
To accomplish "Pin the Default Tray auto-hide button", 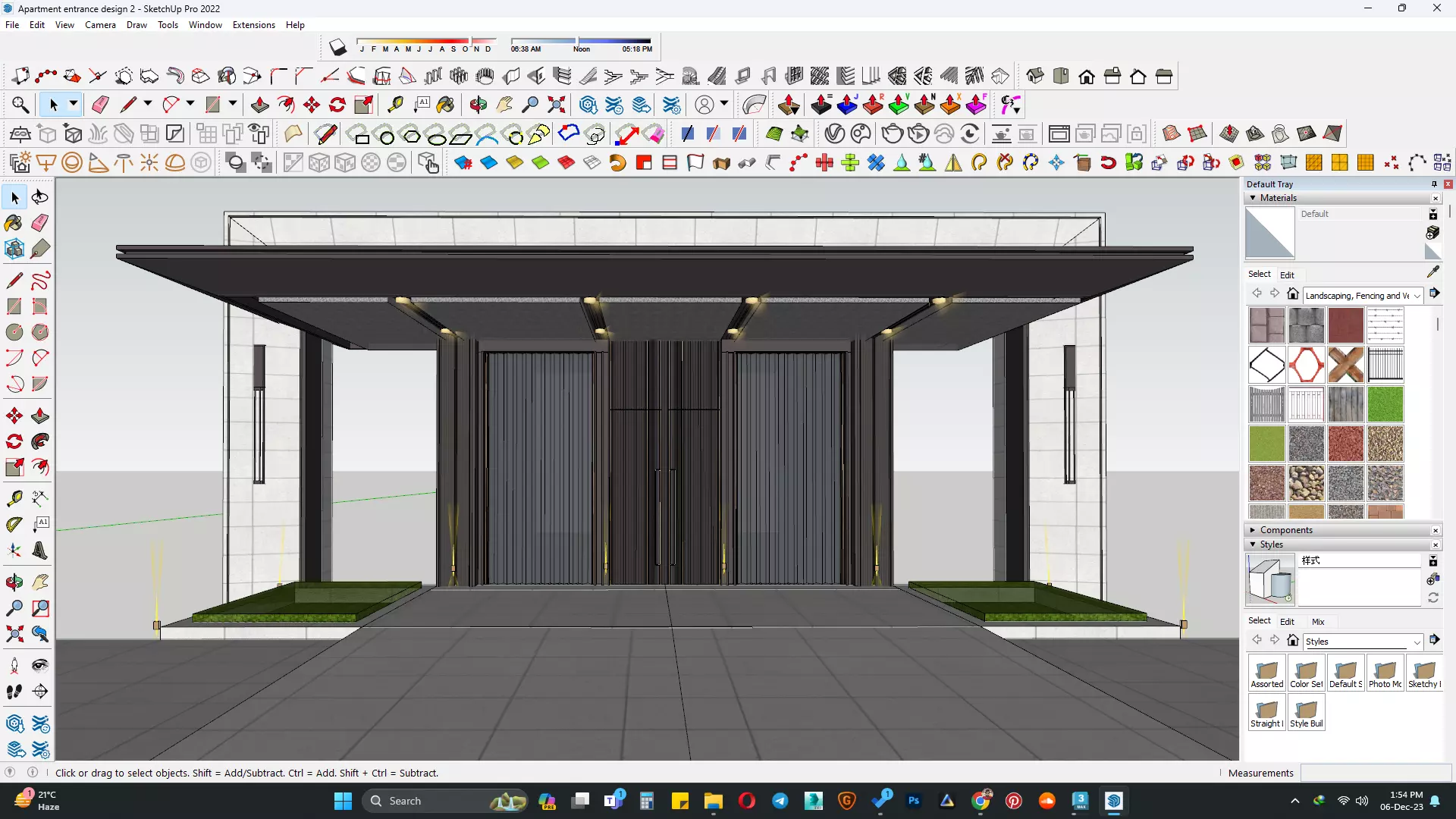I will pyautogui.click(x=1434, y=184).
